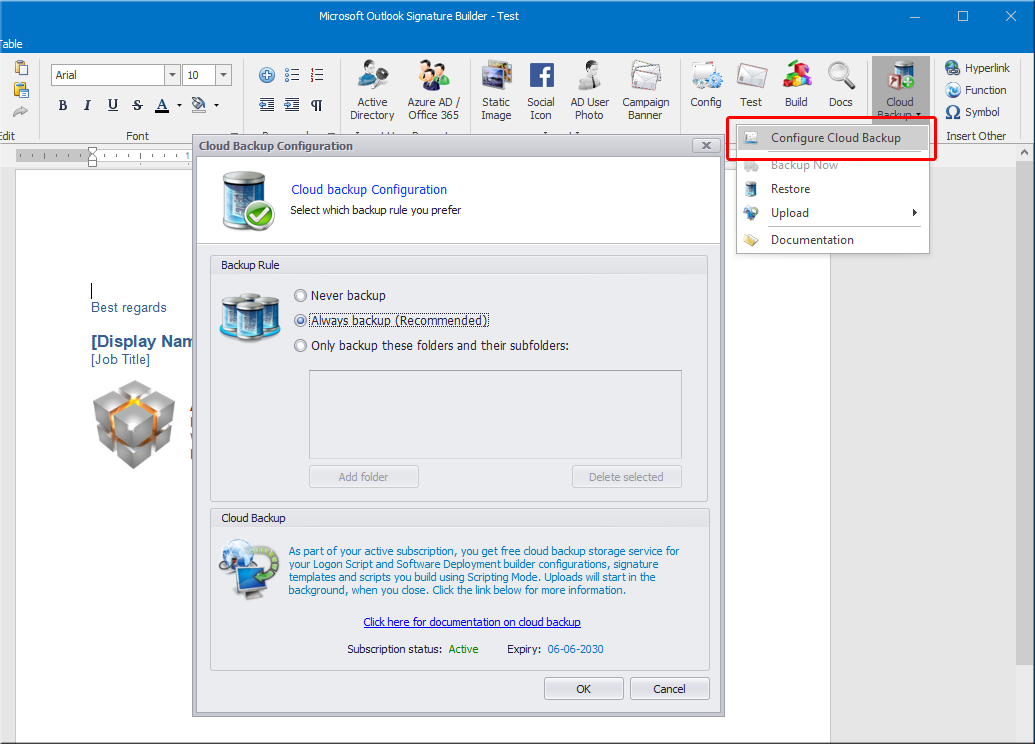Expand the highlight color dropdown arrow

216,106
